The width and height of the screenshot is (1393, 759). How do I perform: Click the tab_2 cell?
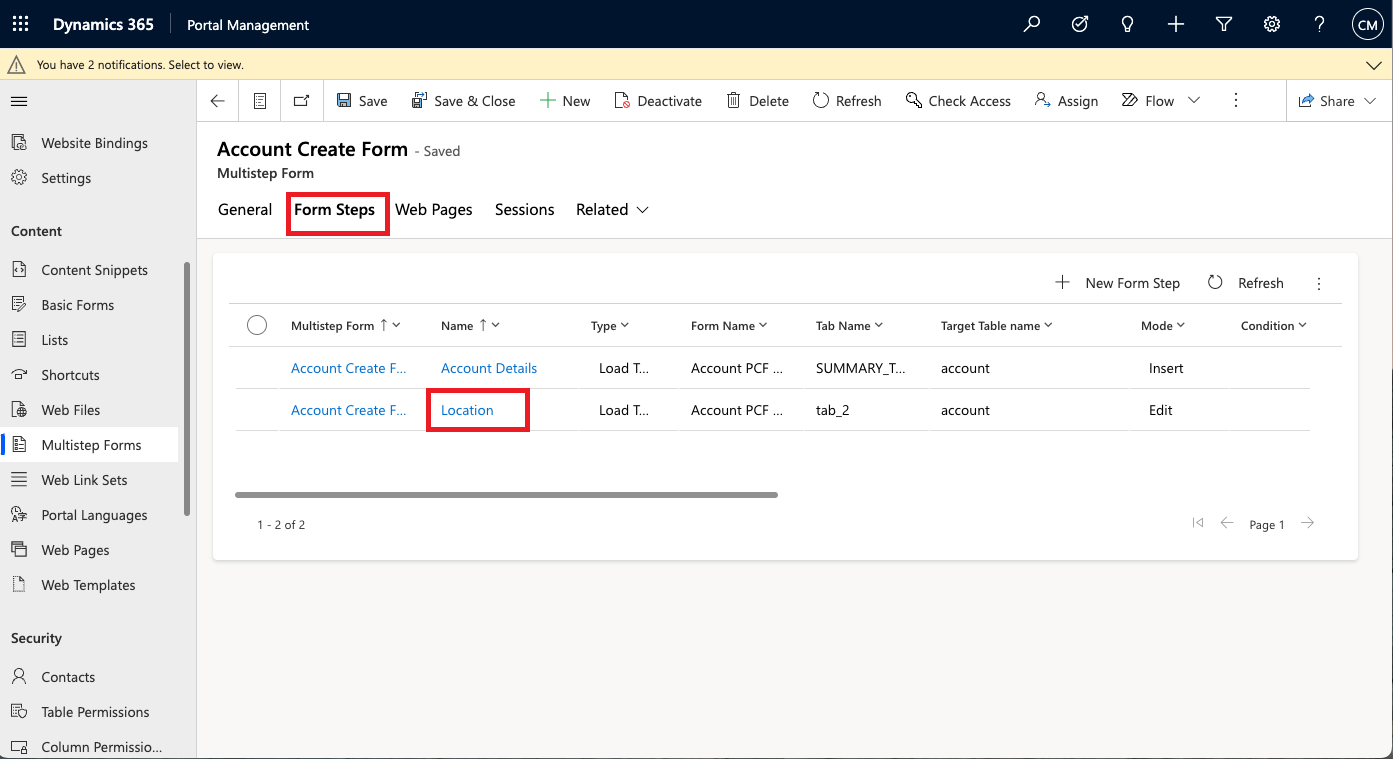tap(833, 410)
